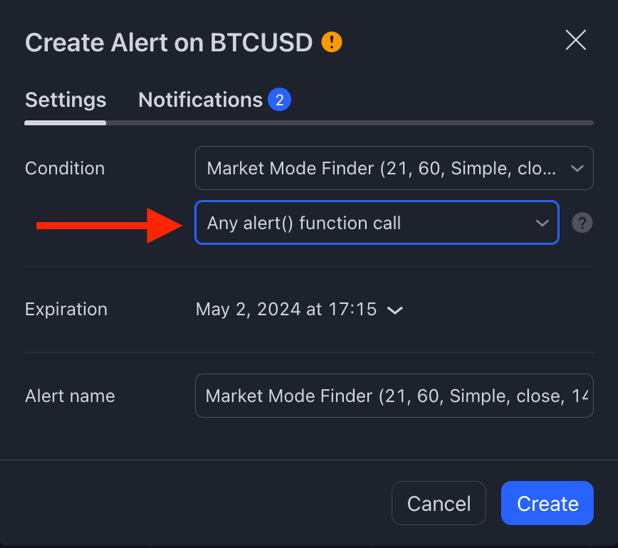Click the Condition label
The image size is (618, 548).
[x=65, y=168]
